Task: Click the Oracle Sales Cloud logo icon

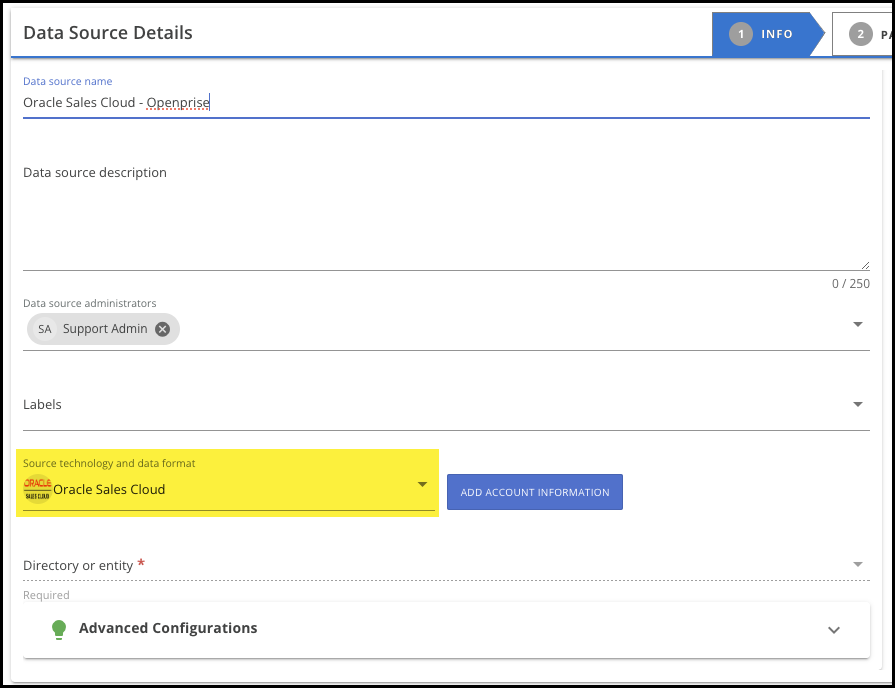Action: click(37, 489)
